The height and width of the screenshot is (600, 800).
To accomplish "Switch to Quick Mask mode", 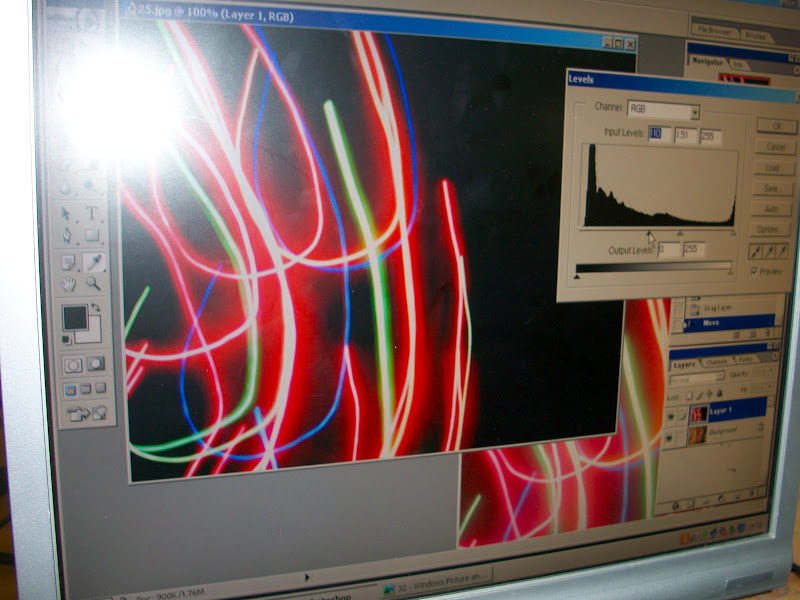I will (x=95, y=364).
